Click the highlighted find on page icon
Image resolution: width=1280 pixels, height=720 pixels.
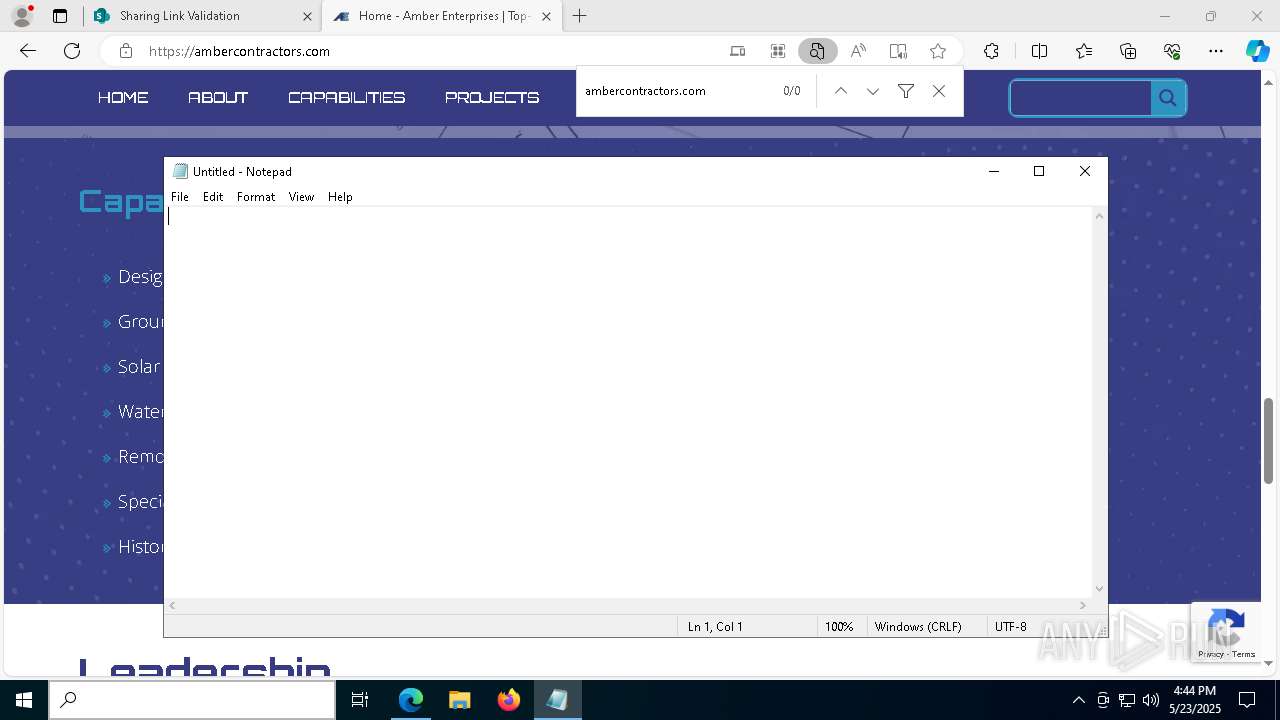[x=817, y=51]
